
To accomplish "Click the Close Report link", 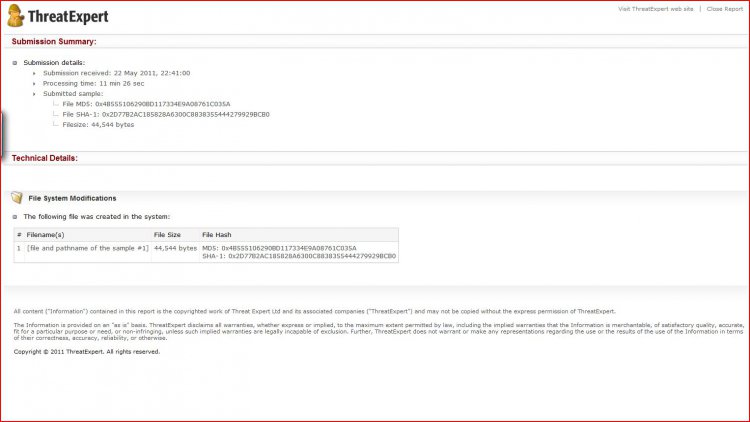I will pyautogui.click(x=725, y=9).
